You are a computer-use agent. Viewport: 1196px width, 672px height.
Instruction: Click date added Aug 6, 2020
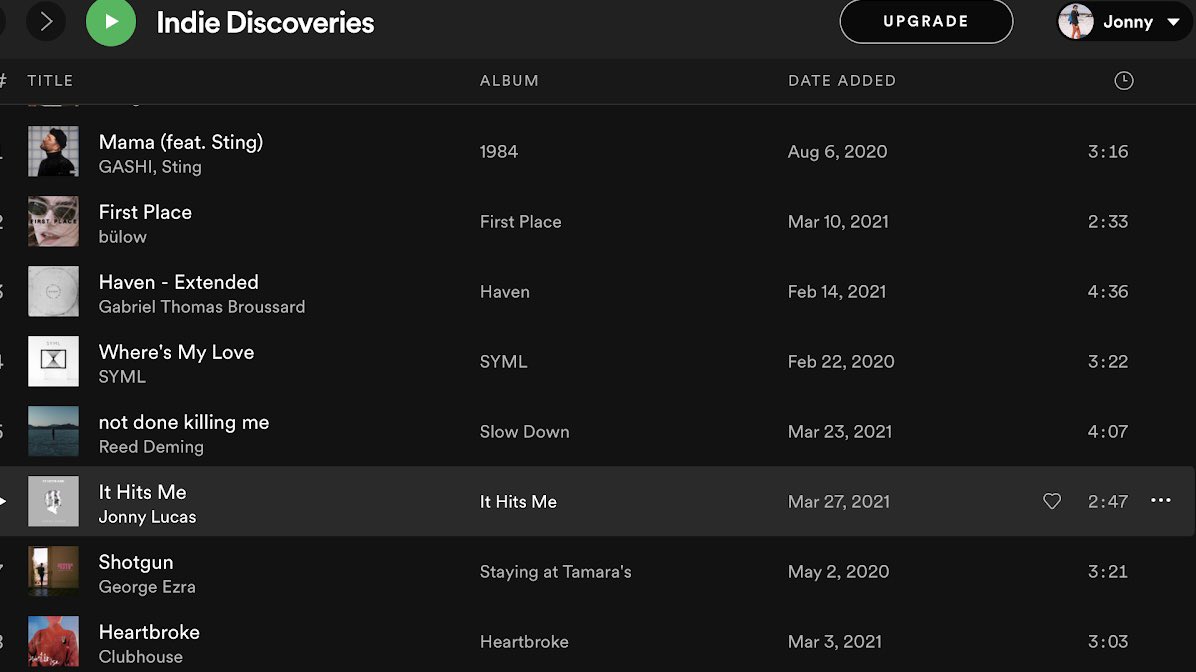(838, 152)
